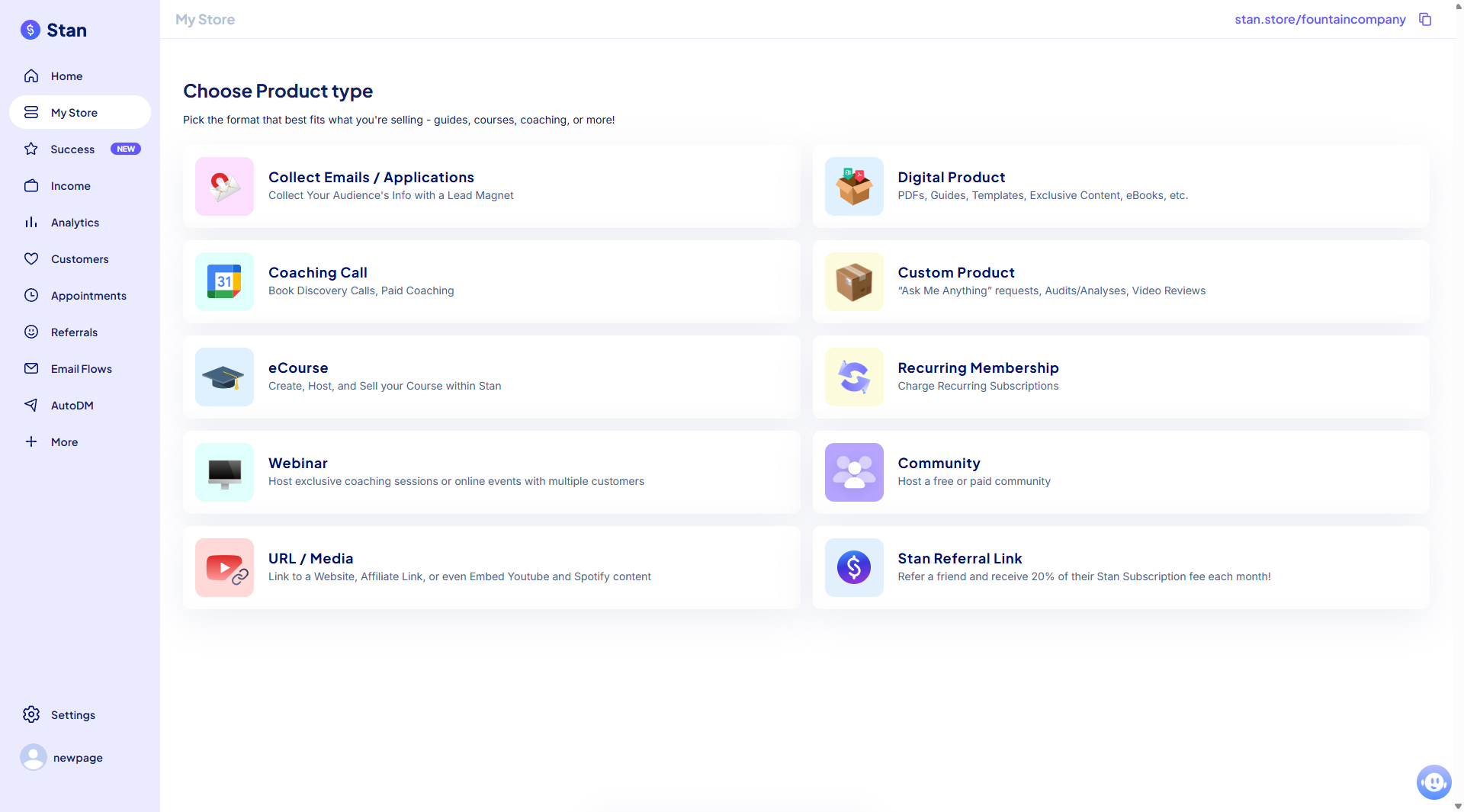Click the Recurring Membership arrows icon
This screenshot has height=812, width=1464.
(854, 377)
